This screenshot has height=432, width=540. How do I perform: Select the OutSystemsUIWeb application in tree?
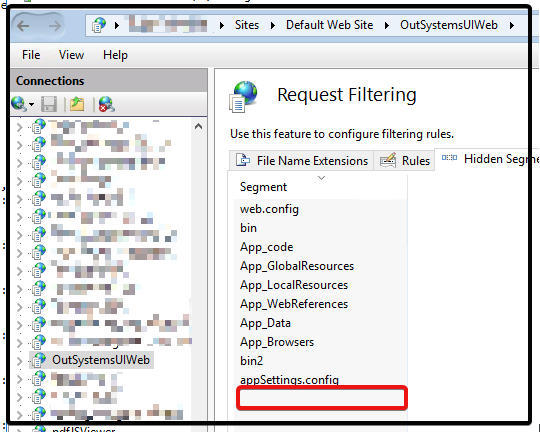[101, 360]
